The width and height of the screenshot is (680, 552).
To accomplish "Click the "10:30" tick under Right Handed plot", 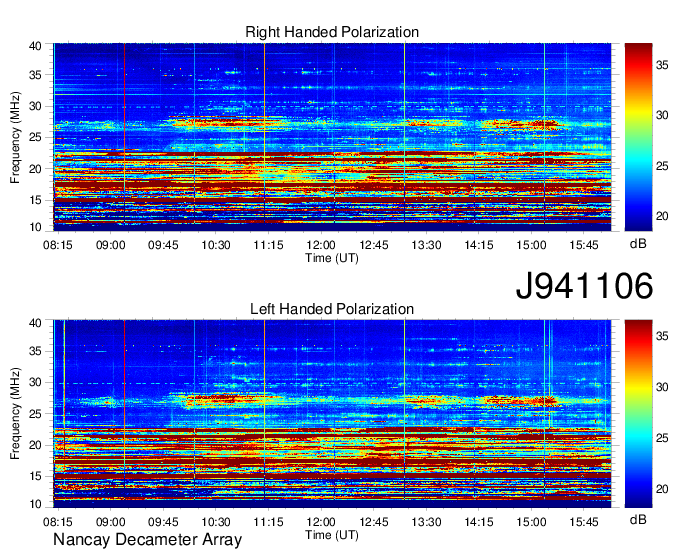I will [216, 245].
